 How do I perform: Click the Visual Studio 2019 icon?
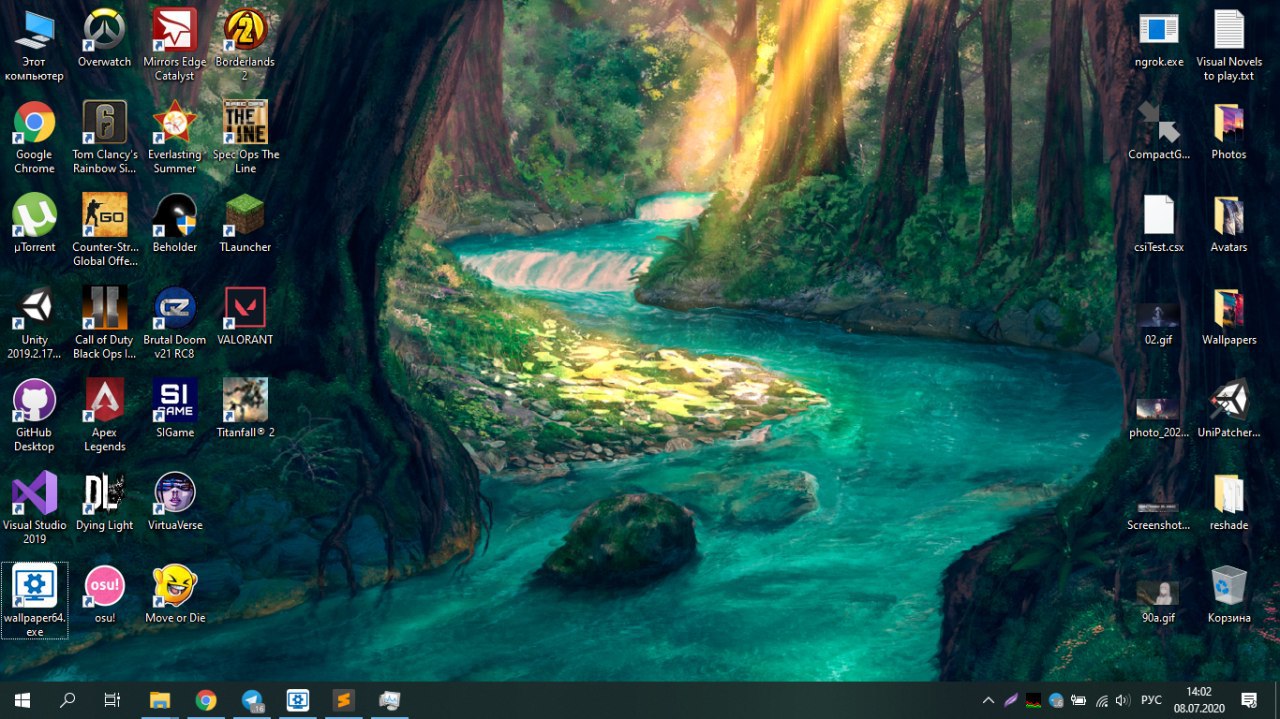tap(34, 508)
